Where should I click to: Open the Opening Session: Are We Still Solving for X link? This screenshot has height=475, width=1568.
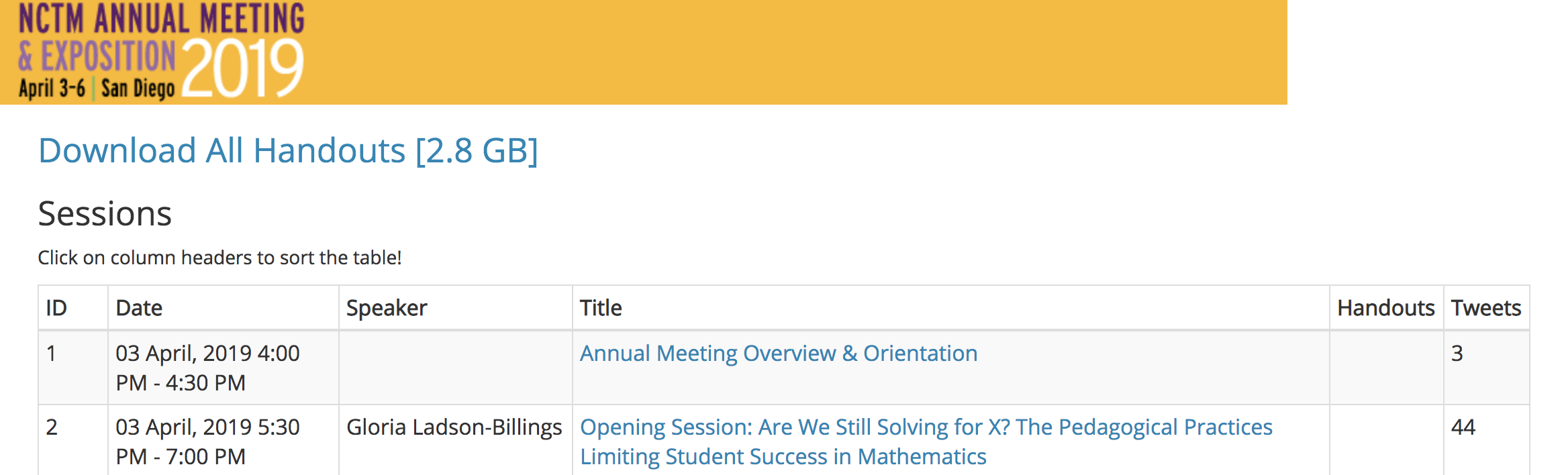click(926, 427)
